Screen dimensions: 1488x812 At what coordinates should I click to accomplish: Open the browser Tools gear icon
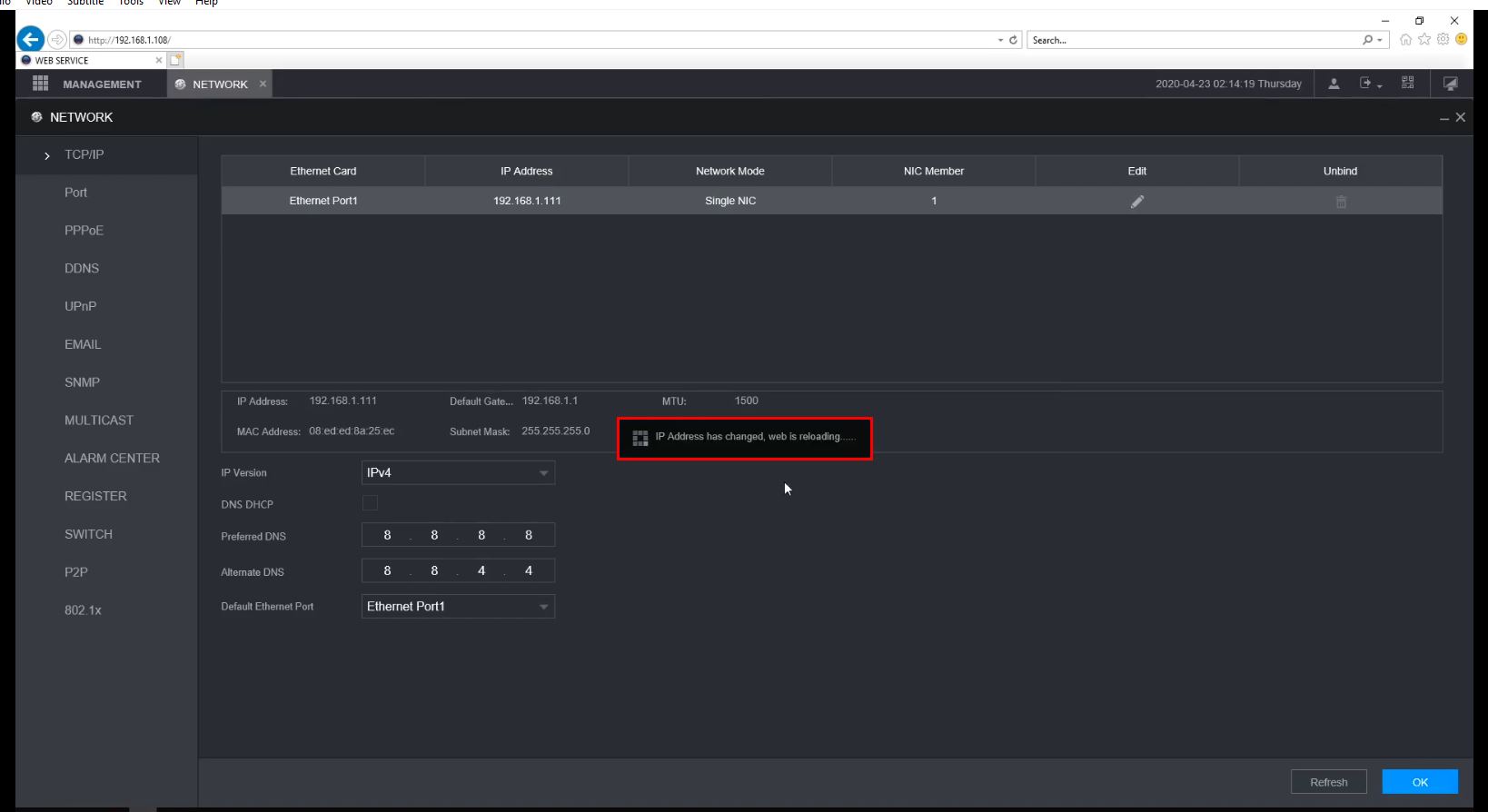(1443, 39)
